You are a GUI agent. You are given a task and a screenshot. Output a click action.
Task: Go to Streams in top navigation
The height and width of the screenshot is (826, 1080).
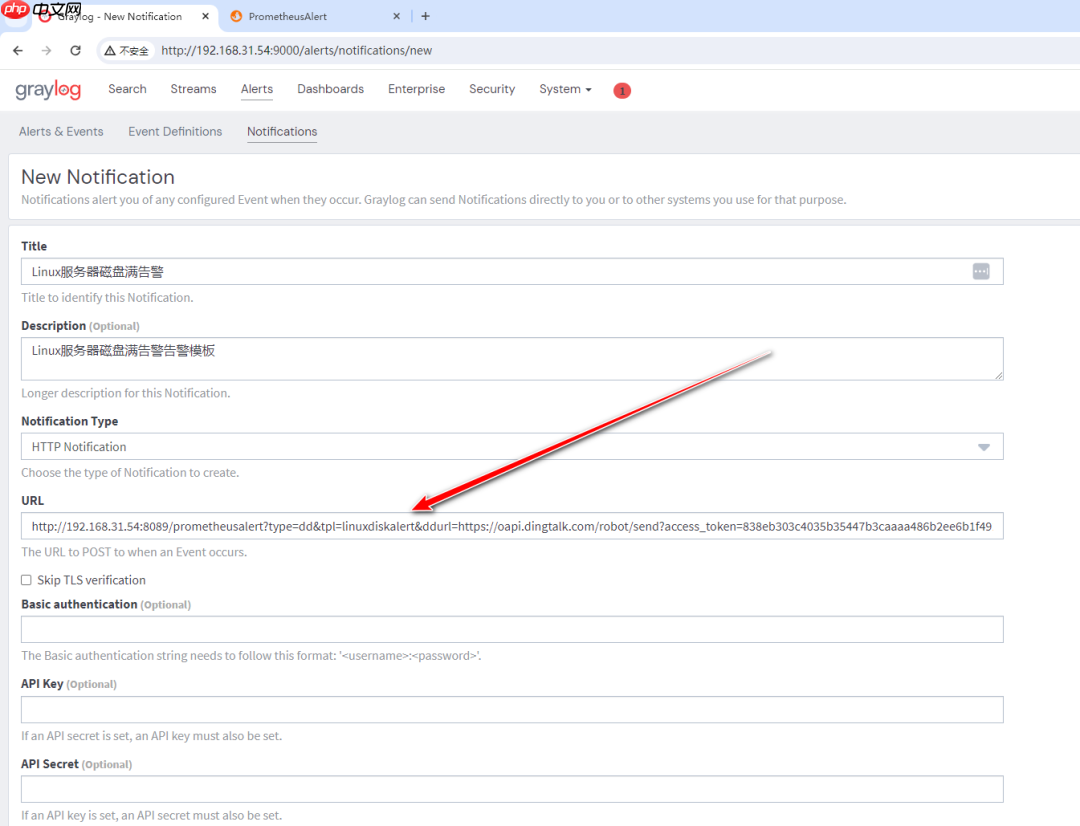pos(194,89)
